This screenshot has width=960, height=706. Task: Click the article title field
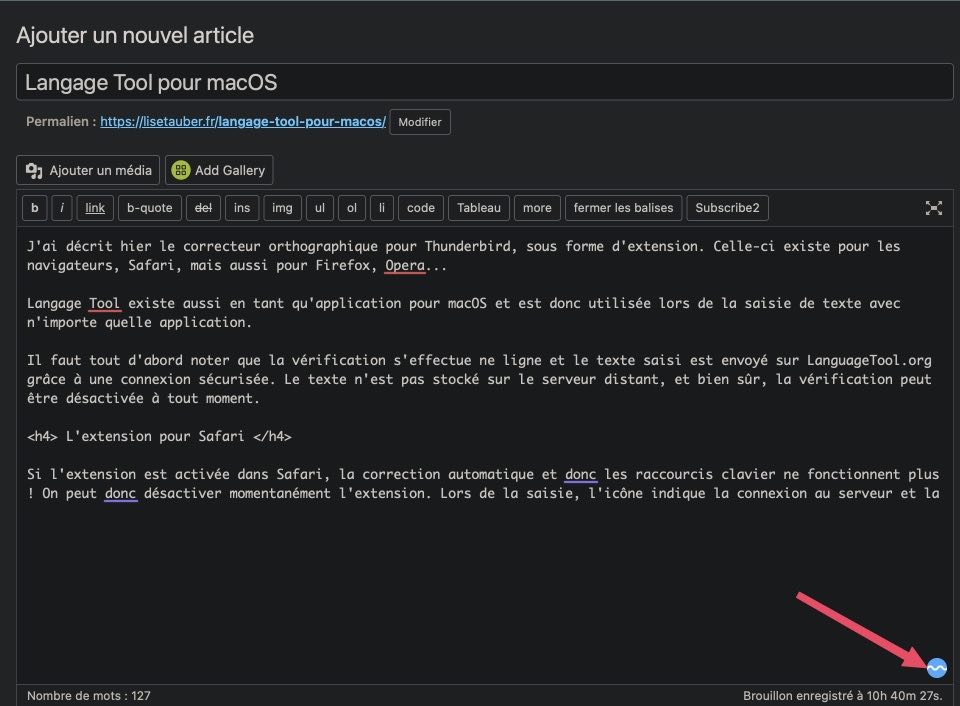point(484,82)
